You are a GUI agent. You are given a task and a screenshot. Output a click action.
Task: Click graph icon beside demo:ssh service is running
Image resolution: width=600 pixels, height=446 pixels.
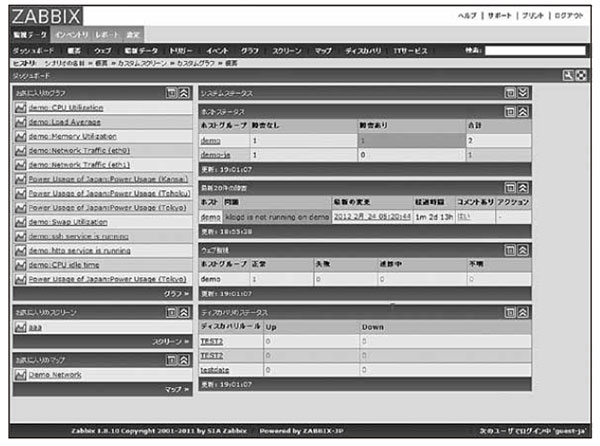tap(20, 236)
